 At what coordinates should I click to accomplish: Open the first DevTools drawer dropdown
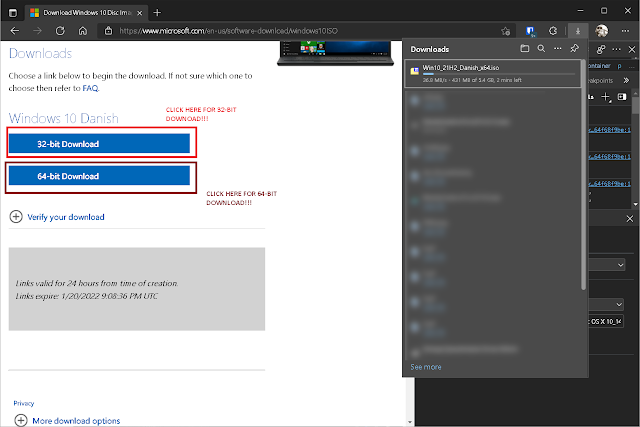click(606, 265)
